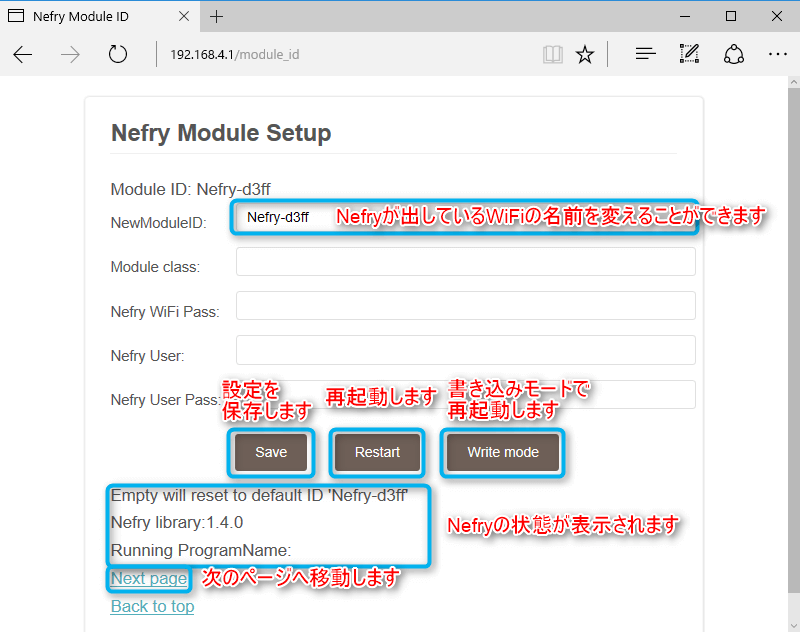The width and height of the screenshot is (800, 632).
Task: Click the NewModuleID: label
Action: coord(159,223)
